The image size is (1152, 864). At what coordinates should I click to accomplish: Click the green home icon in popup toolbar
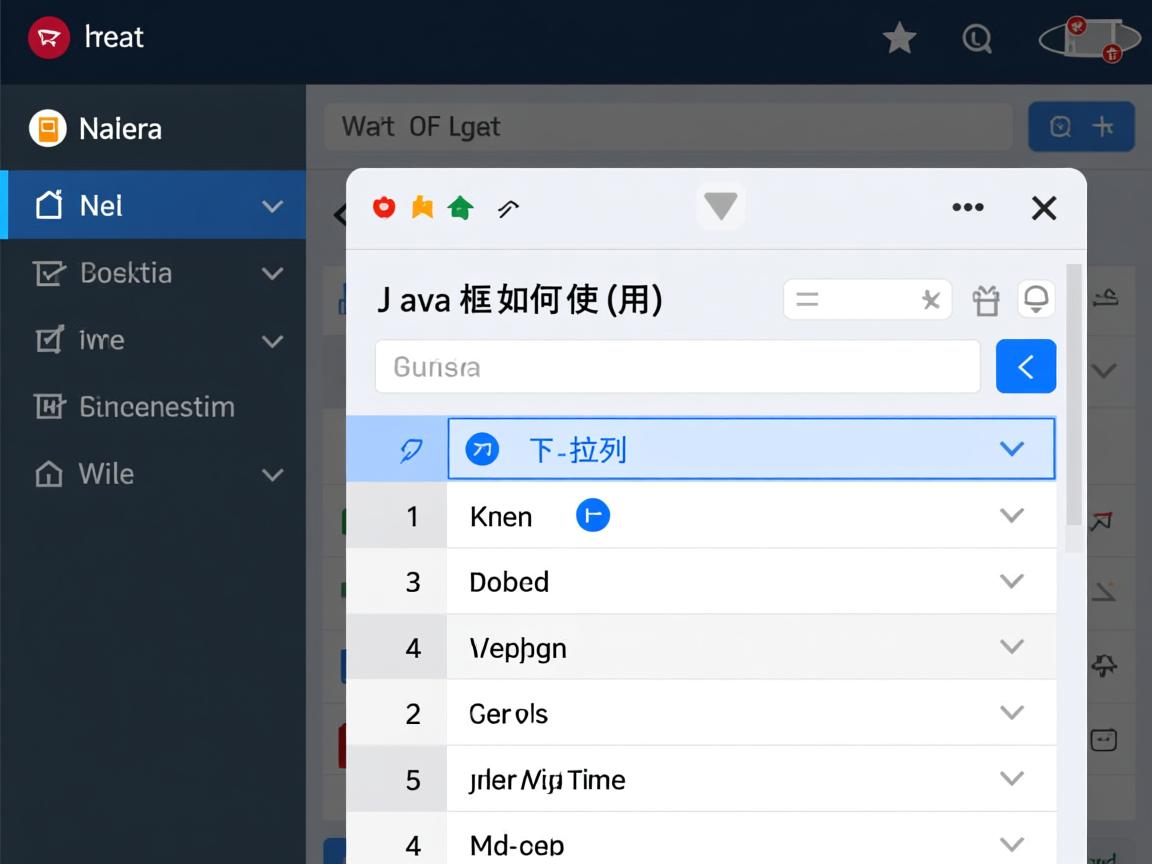tap(460, 206)
